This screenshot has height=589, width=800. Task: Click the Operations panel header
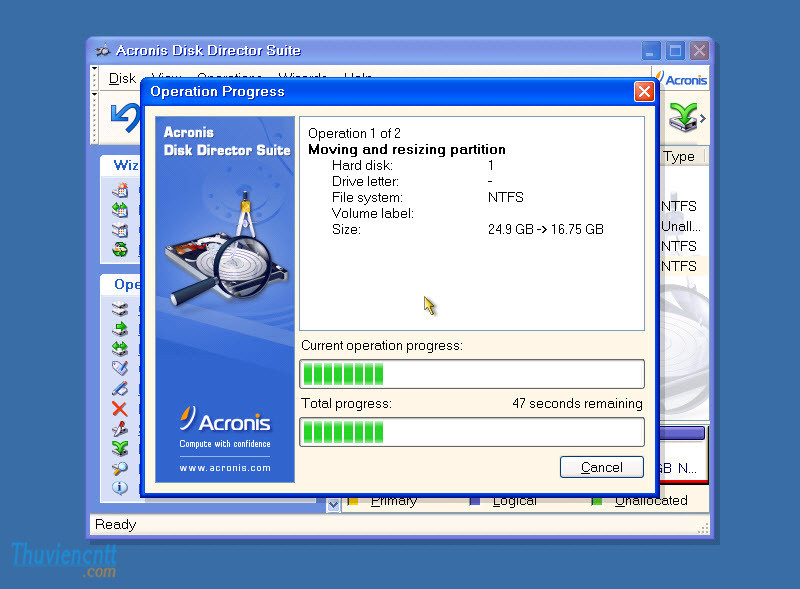pyautogui.click(x=121, y=284)
